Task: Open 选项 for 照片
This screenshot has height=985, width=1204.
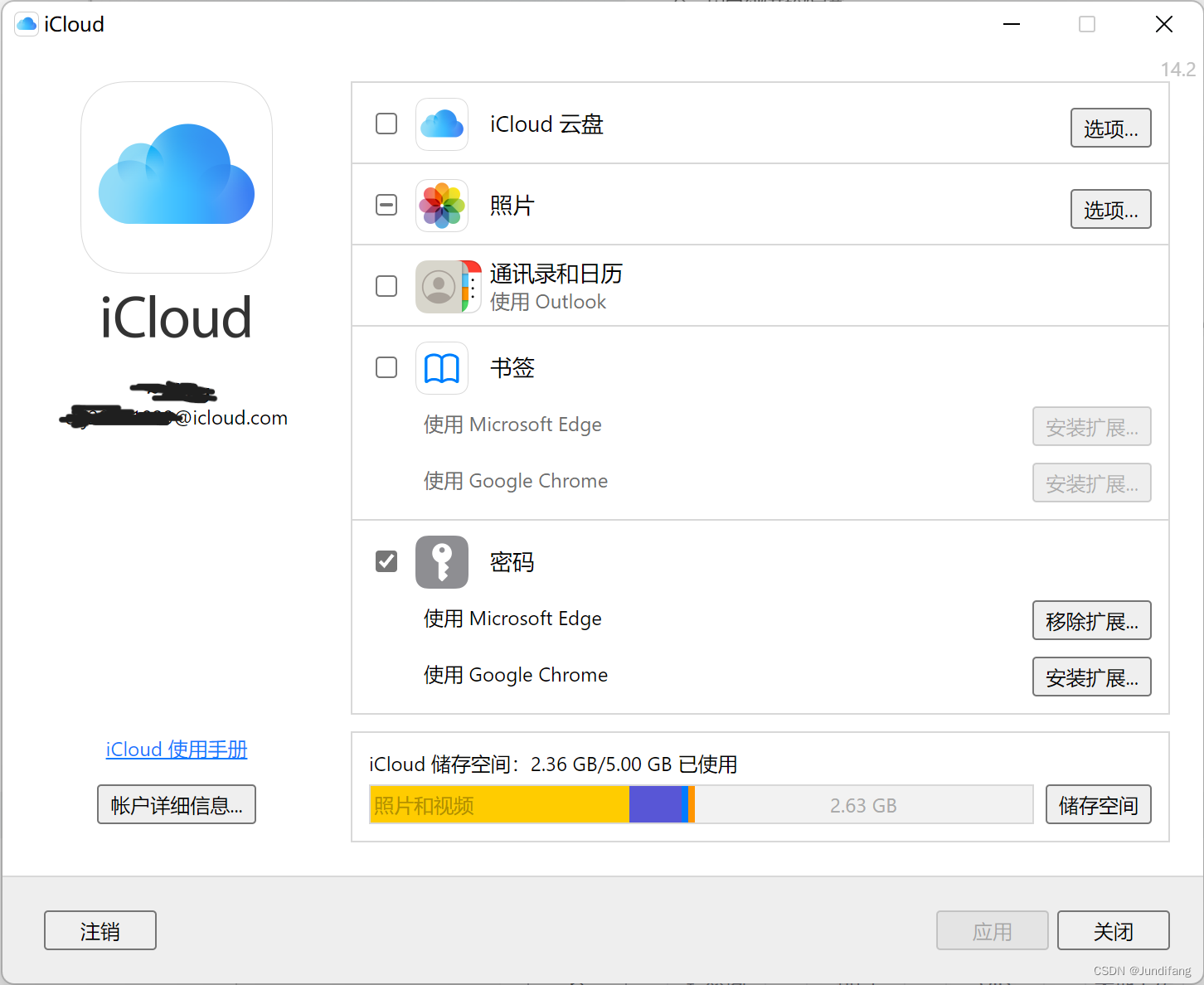Action: point(1111,209)
